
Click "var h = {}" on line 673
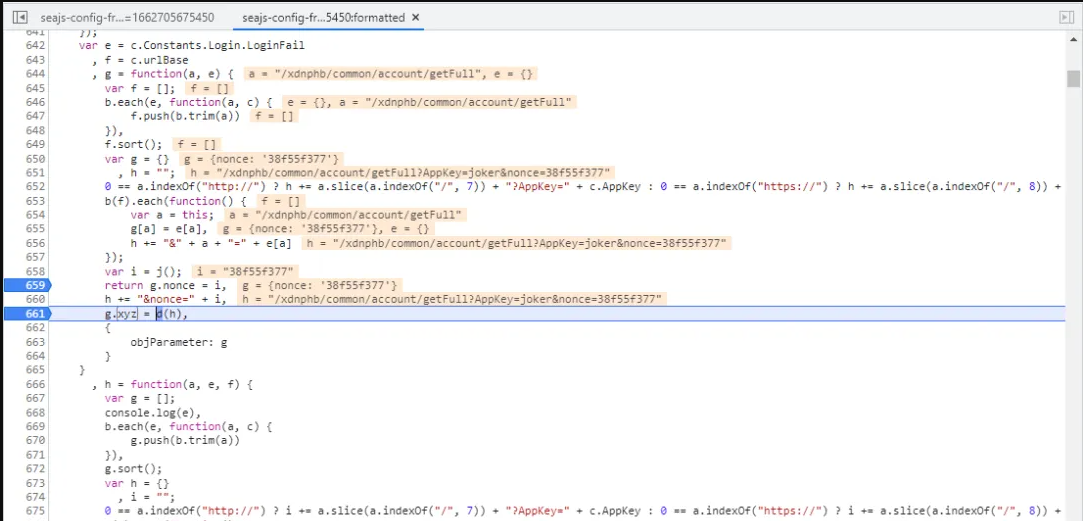137,483
